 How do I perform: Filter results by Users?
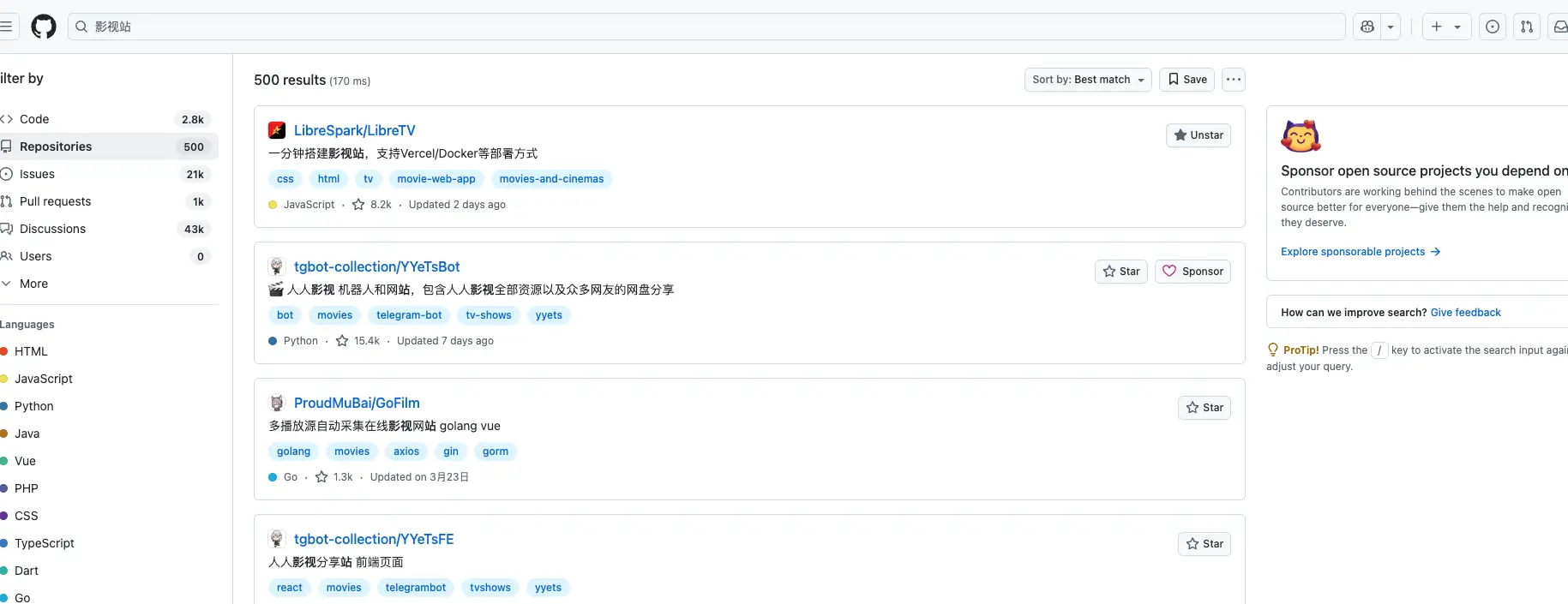(109, 256)
